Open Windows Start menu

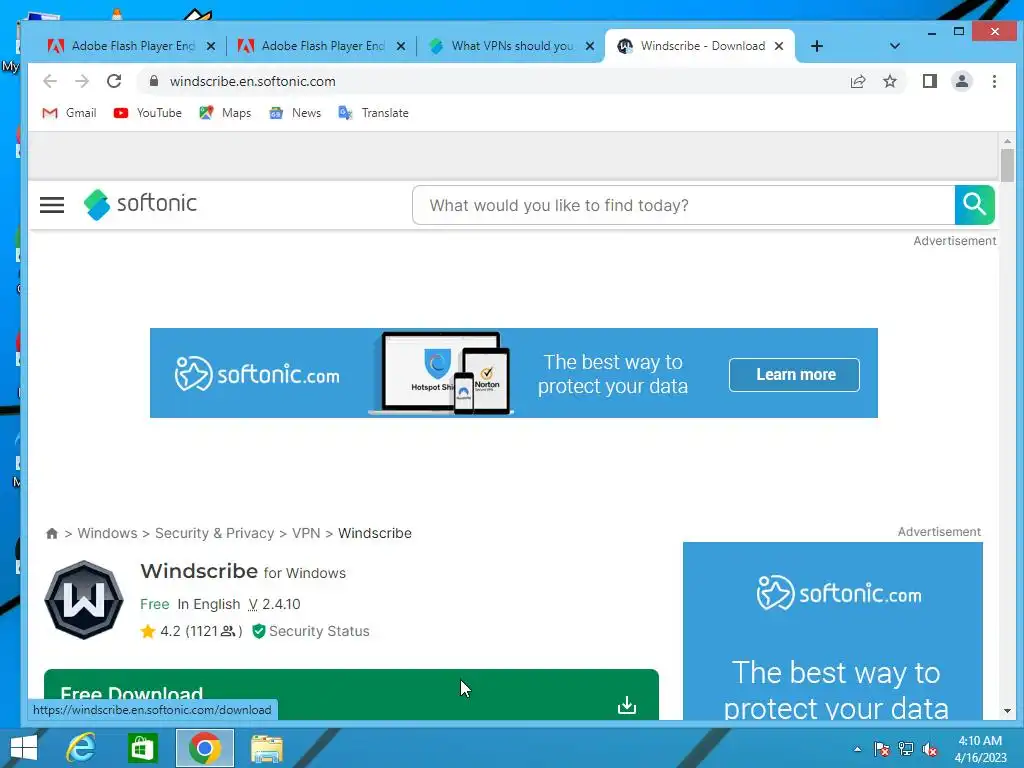click(24, 748)
